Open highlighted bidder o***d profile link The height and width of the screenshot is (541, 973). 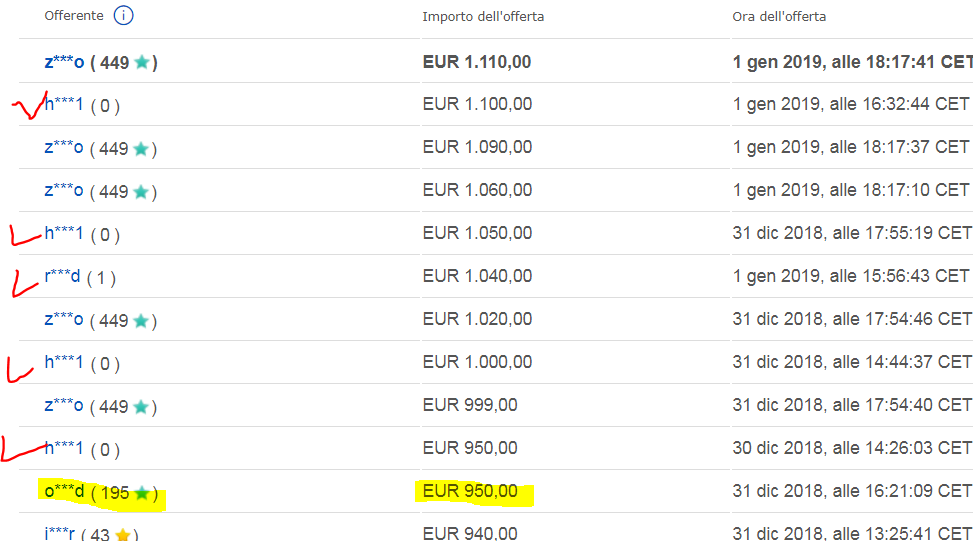click(x=65, y=491)
